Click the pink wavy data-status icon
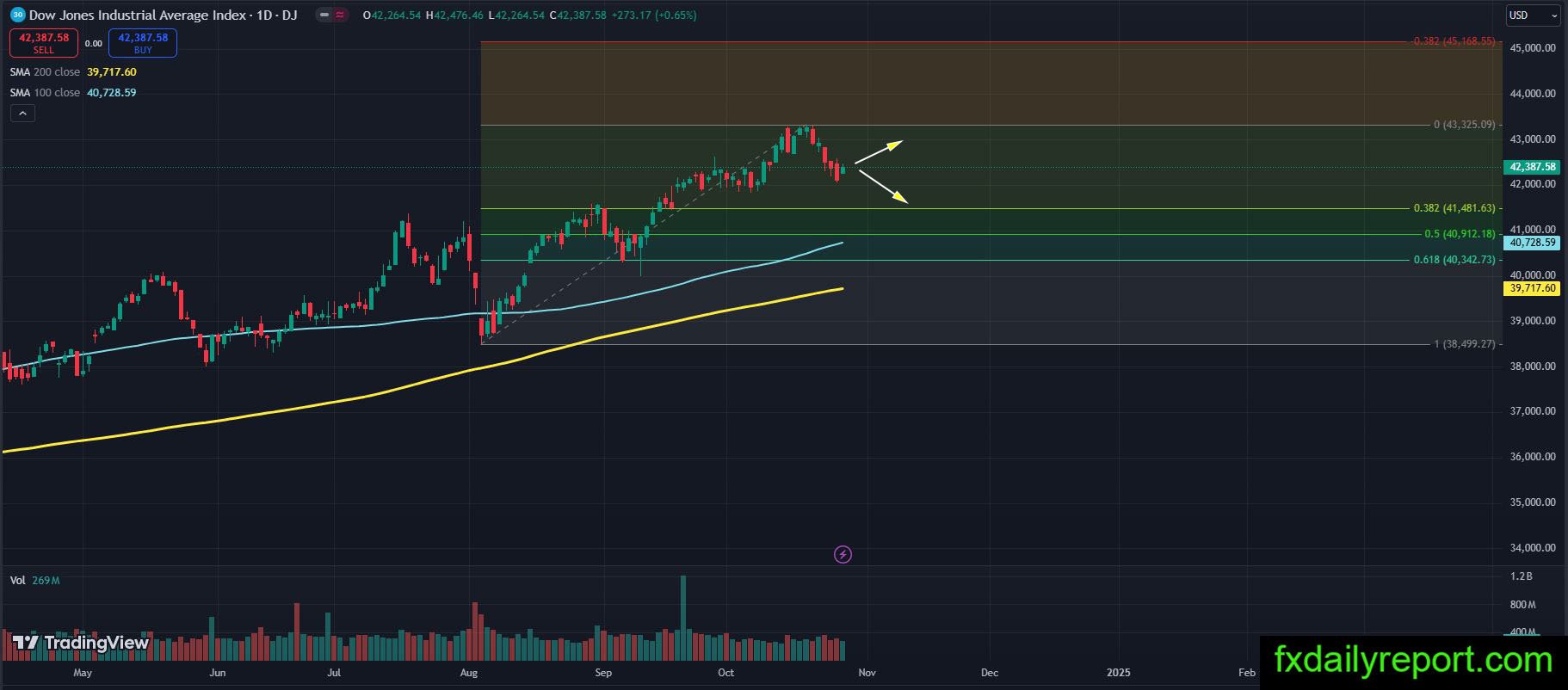Image resolution: width=1568 pixels, height=690 pixels. point(339,15)
